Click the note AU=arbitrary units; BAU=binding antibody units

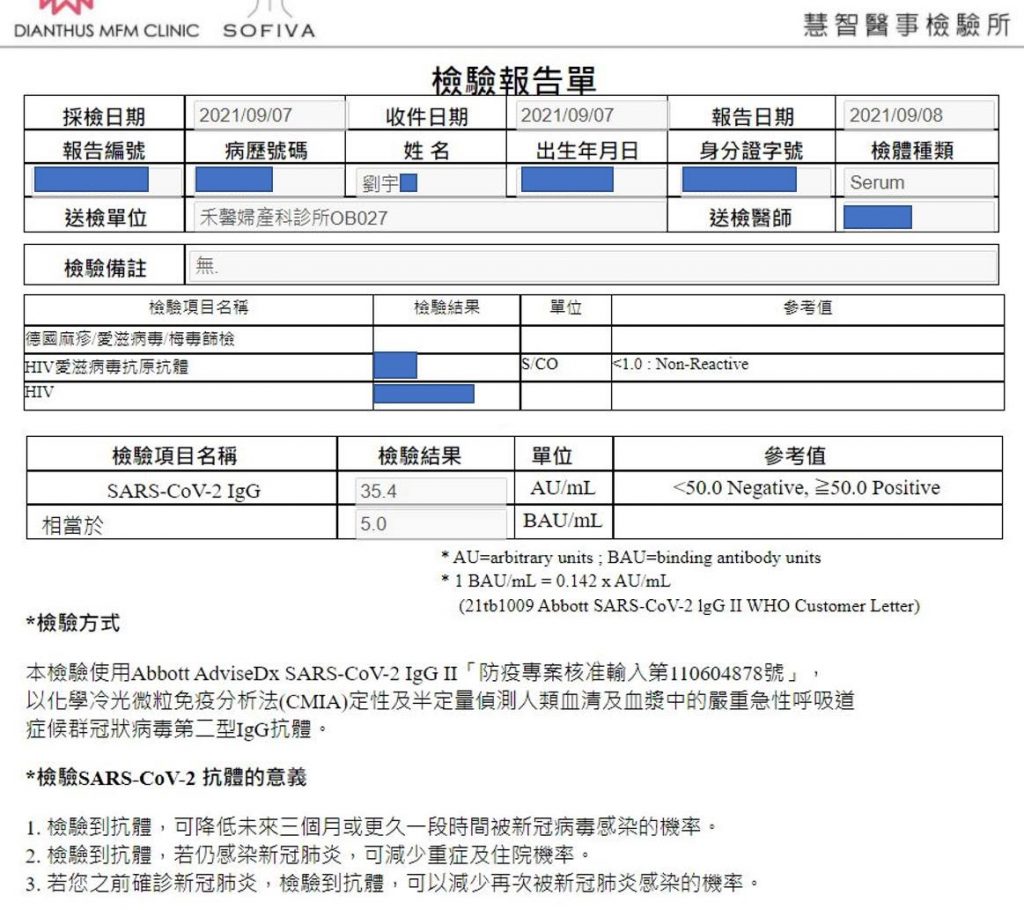tap(631, 557)
